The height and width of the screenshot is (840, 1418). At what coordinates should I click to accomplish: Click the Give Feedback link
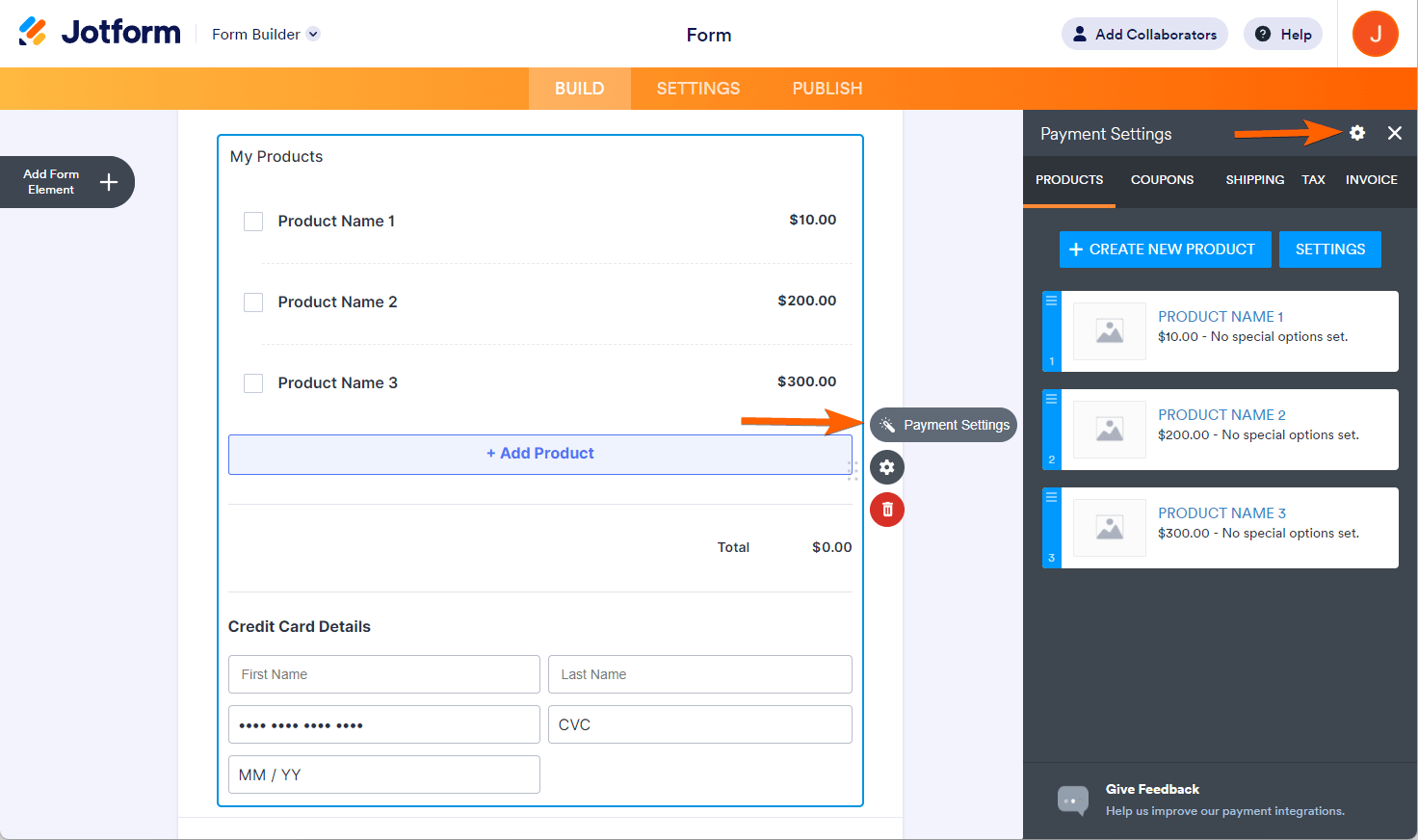click(x=1152, y=789)
